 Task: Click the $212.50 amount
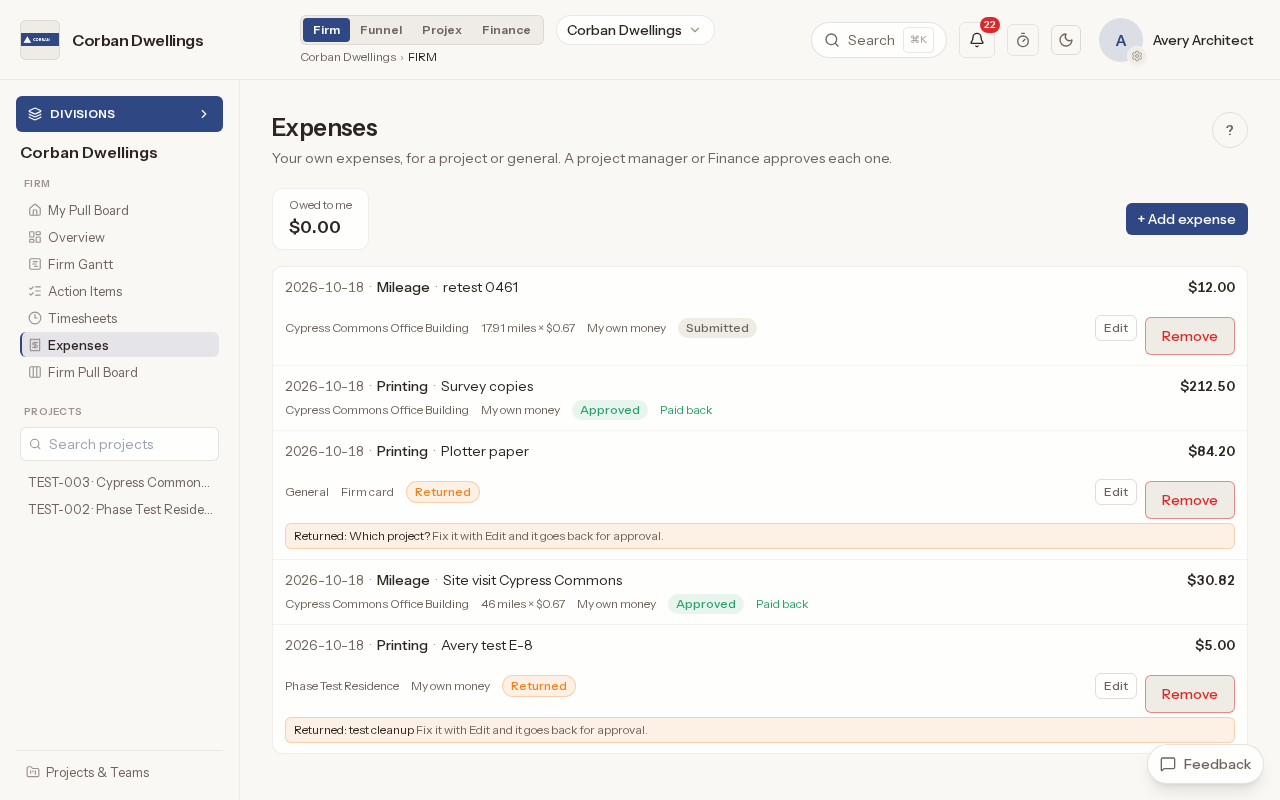click(x=1207, y=386)
